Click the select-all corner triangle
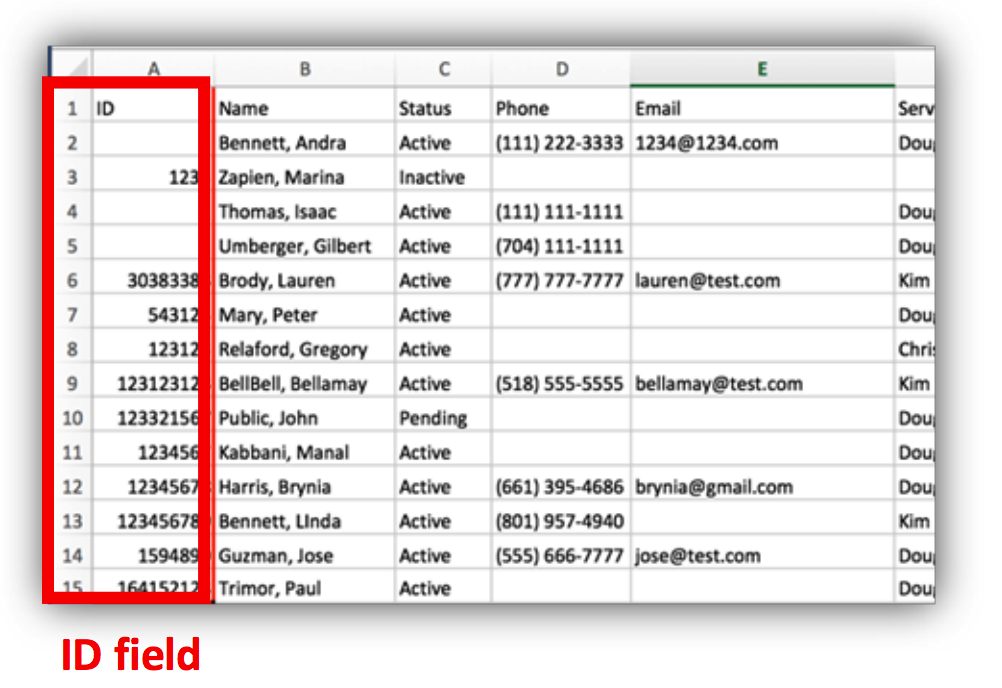Viewport: 1002px width, 688px height. point(73,68)
